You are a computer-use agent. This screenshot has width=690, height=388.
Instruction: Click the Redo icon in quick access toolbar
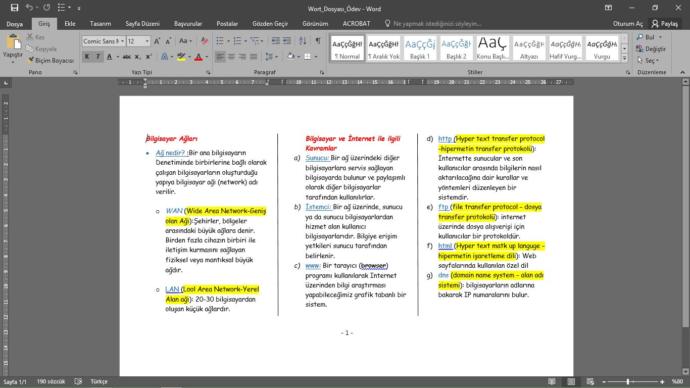pos(47,7)
